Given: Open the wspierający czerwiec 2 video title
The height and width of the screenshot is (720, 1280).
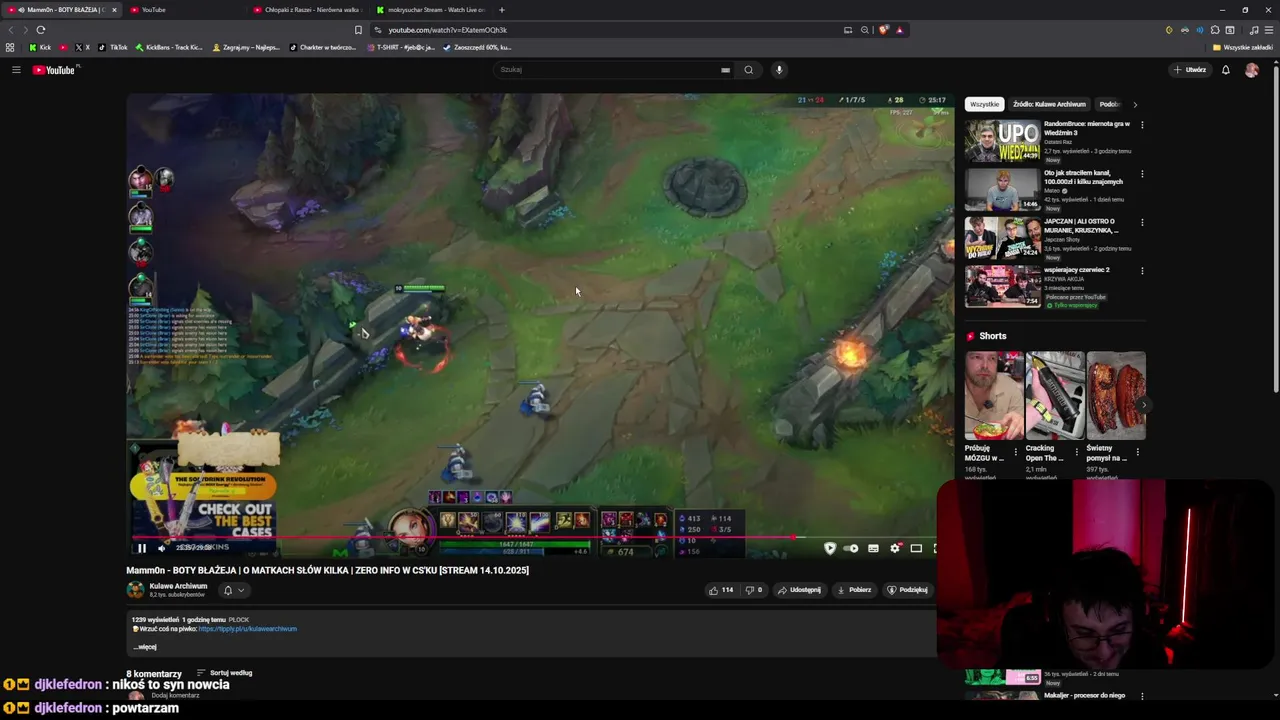Looking at the screenshot, I should click(1077, 270).
